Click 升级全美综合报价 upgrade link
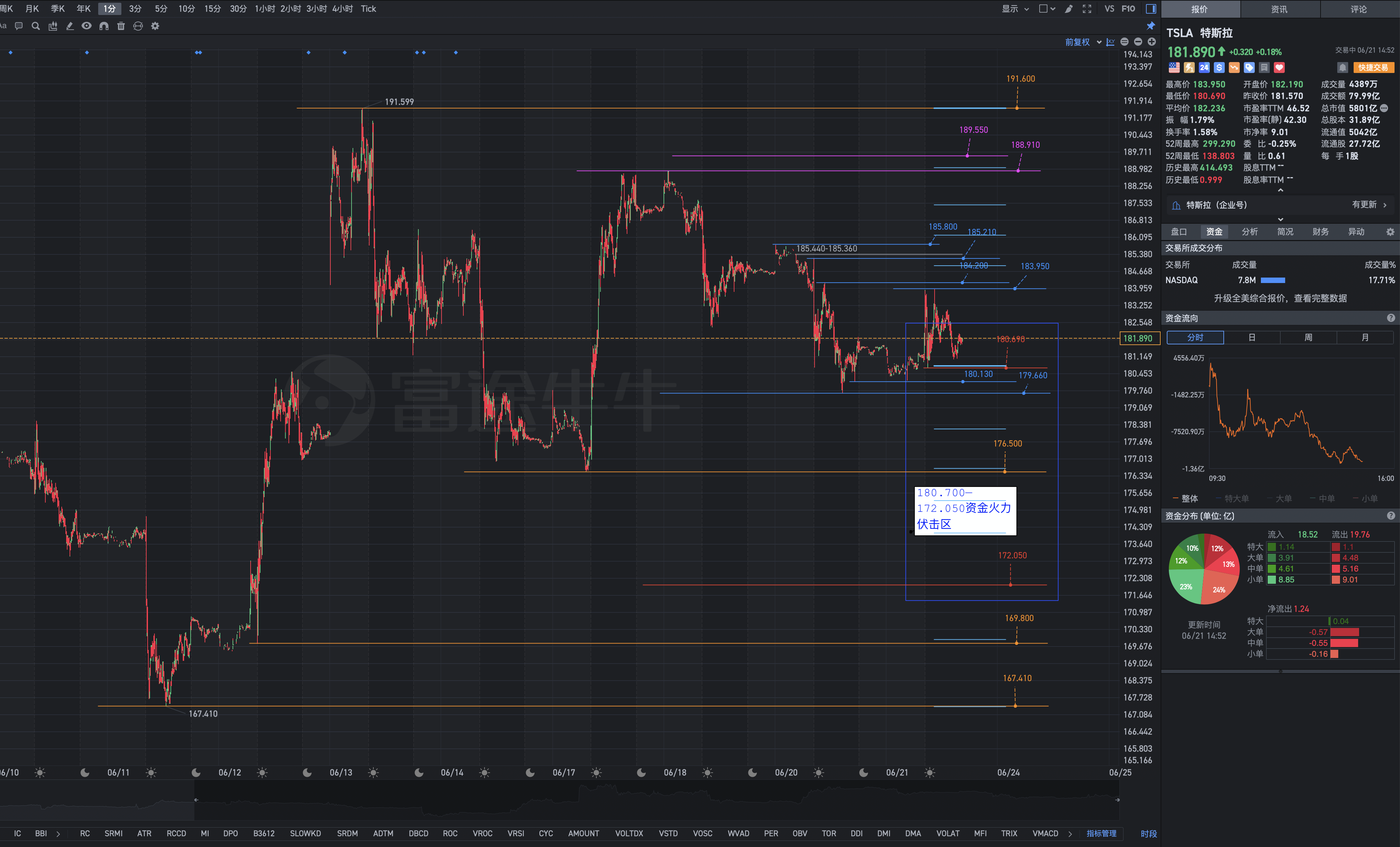The width and height of the screenshot is (1400, 847). 1280,298
